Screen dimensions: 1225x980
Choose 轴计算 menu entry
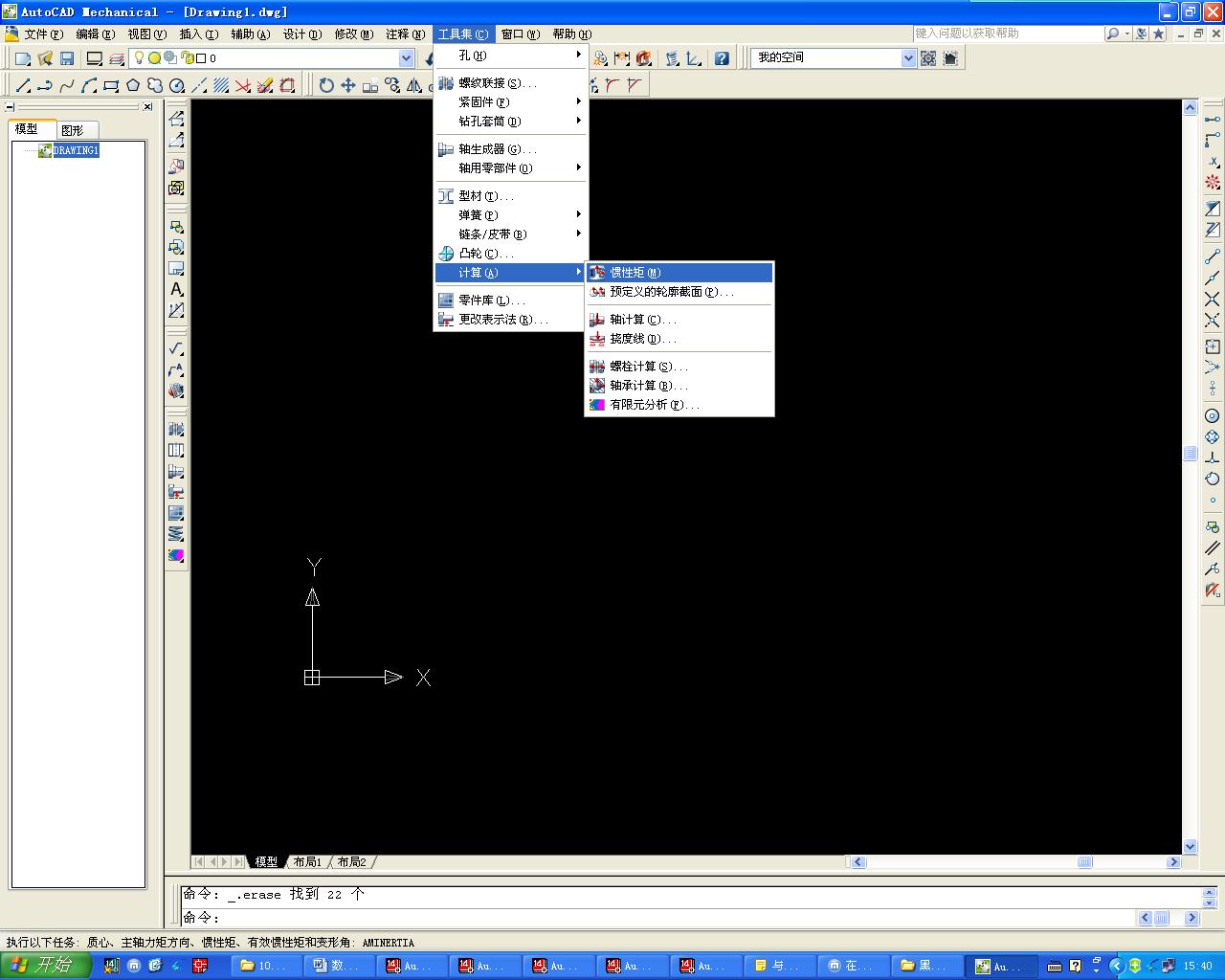pos(679,320)
